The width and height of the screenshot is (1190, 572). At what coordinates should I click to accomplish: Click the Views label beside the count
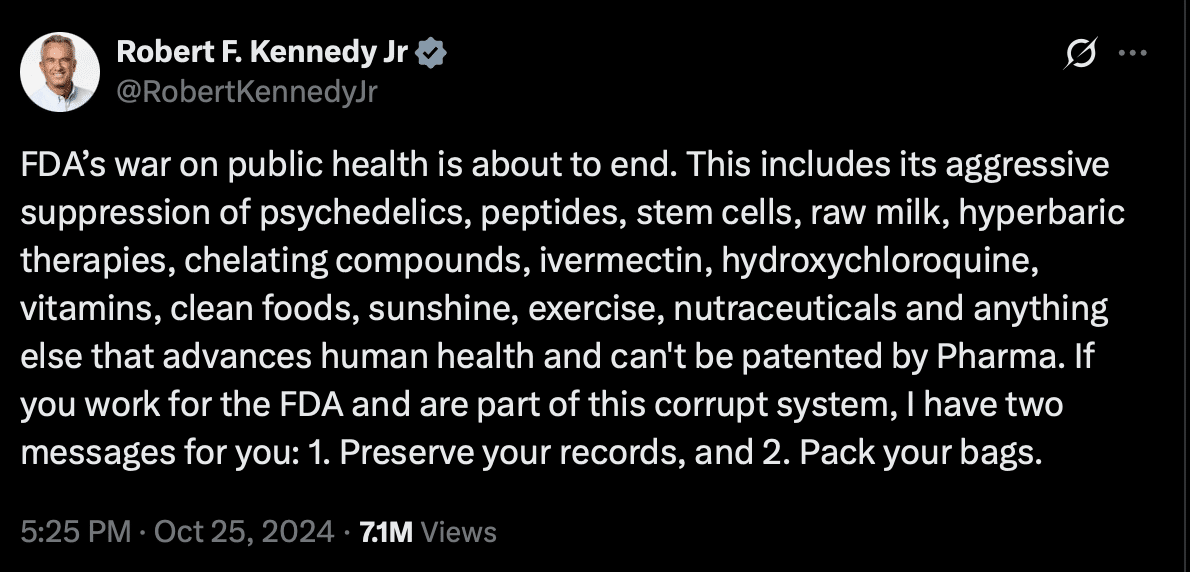point(459,532)
